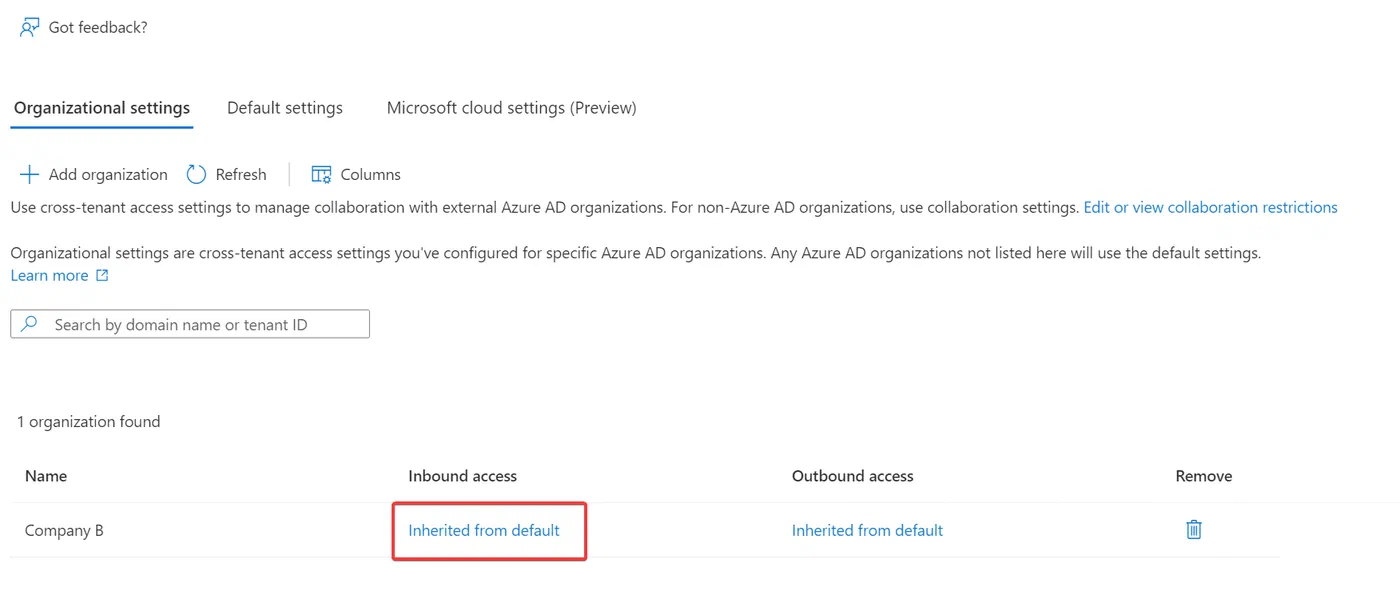Image resolution: width=1400 pixels, height=611 pixels.
Task: Open Inbound access Inherited from default link
Action: (x=484, y=530)
